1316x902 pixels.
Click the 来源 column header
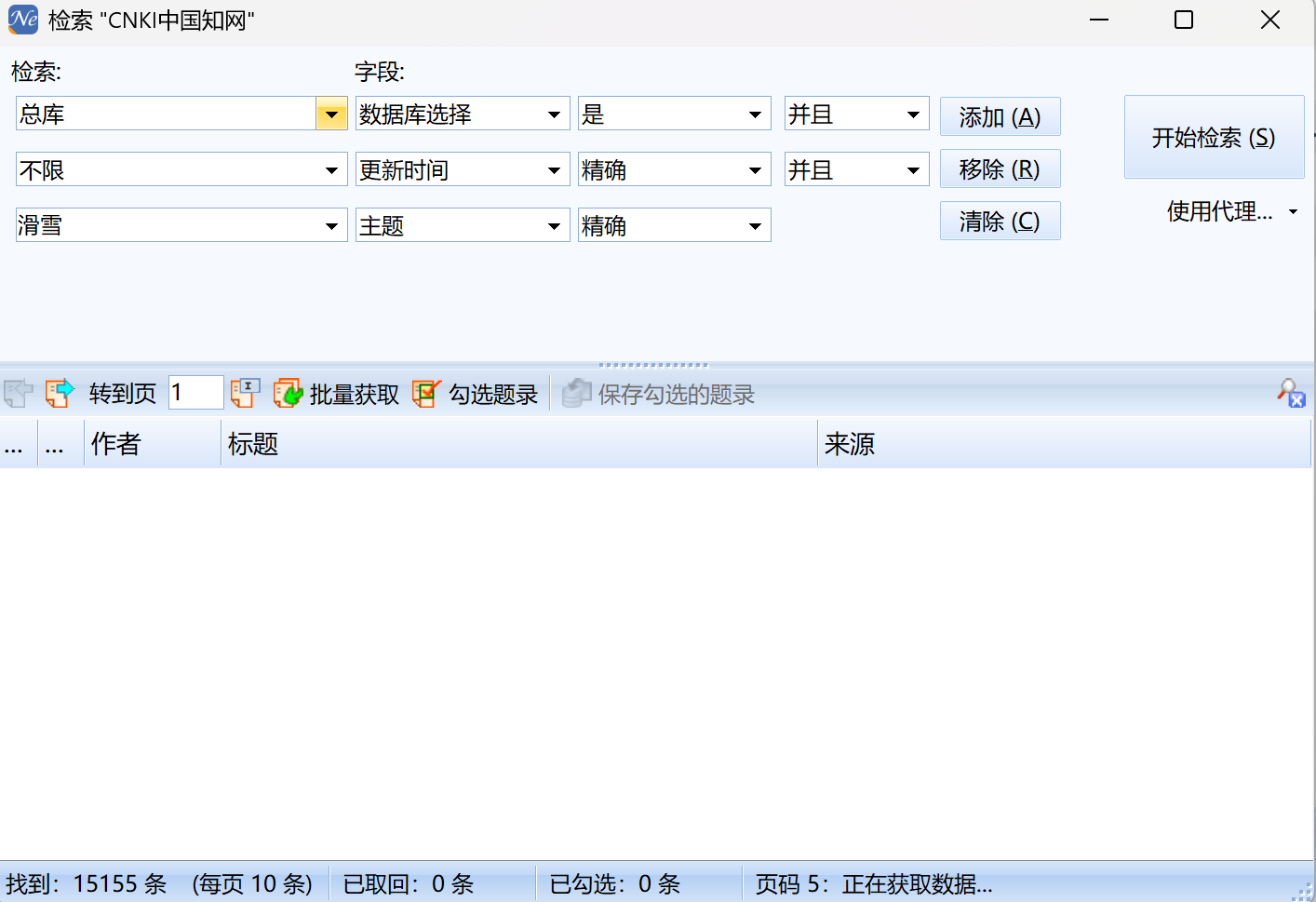coord(1064,444)
